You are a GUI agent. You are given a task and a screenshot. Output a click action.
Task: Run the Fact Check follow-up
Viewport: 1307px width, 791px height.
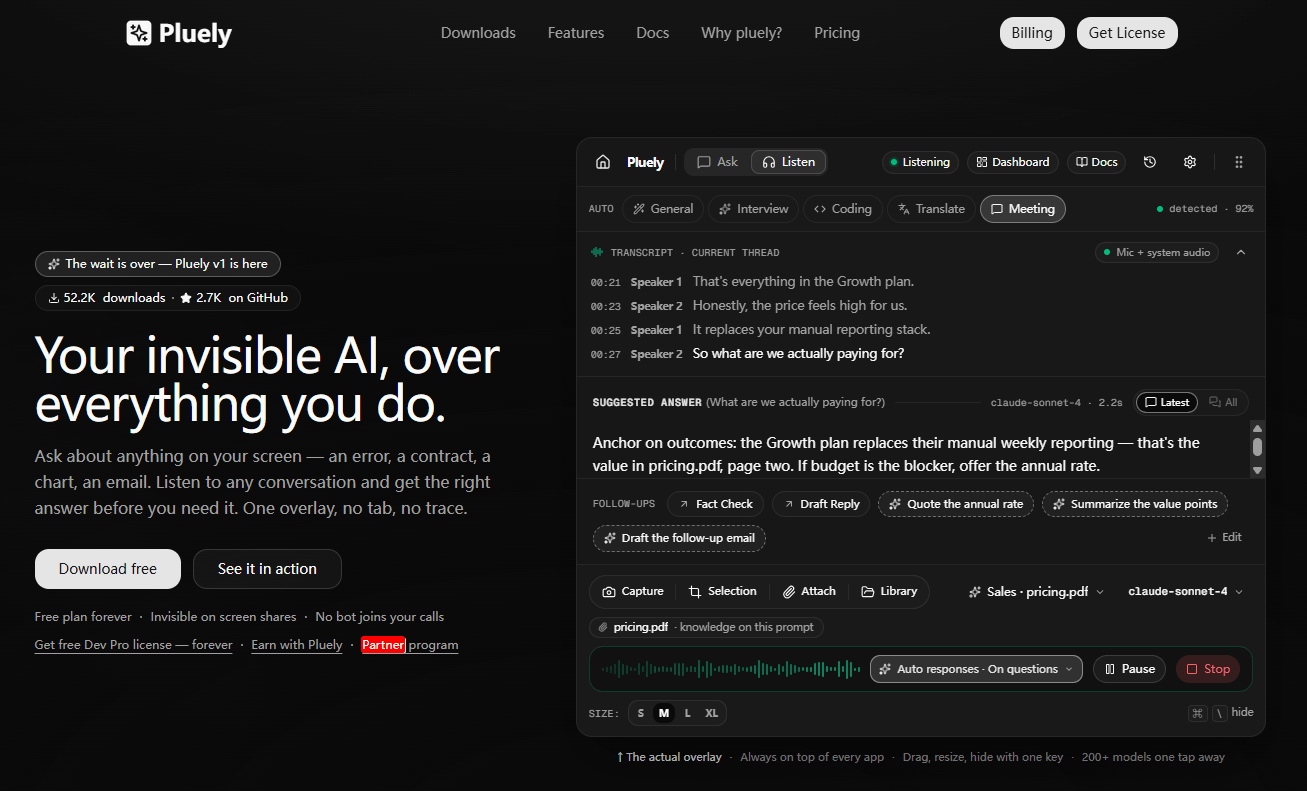click(x=715, y=504)
